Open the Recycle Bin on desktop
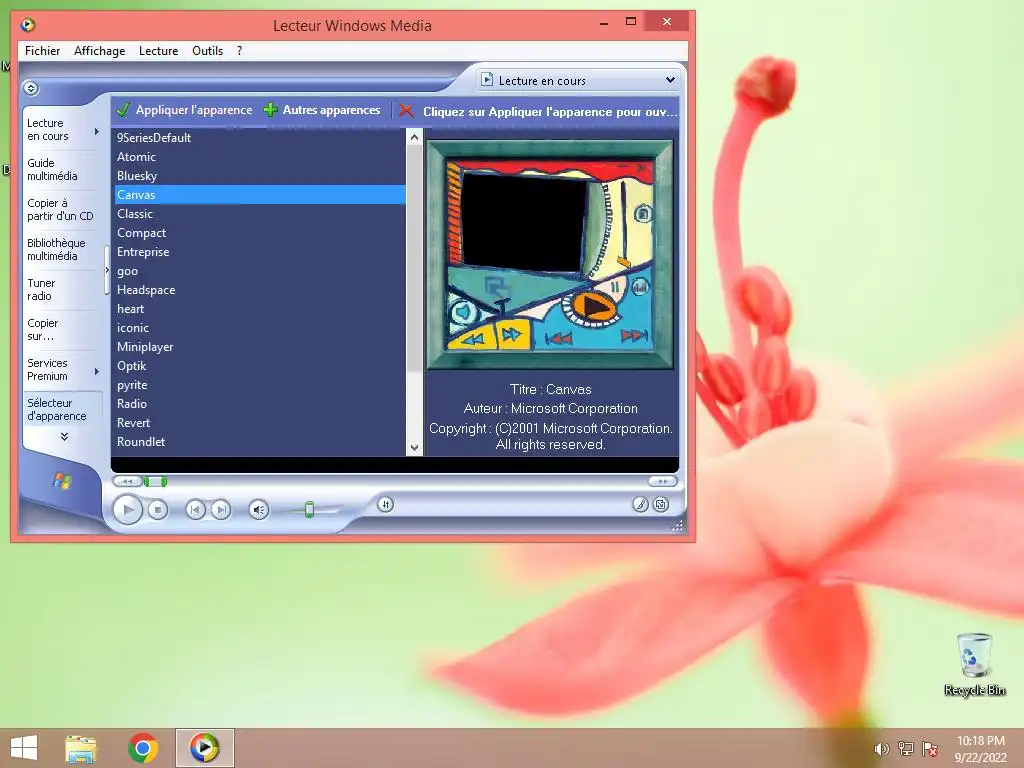Viewport: 1024px width, 768px height. pos(974,664)
